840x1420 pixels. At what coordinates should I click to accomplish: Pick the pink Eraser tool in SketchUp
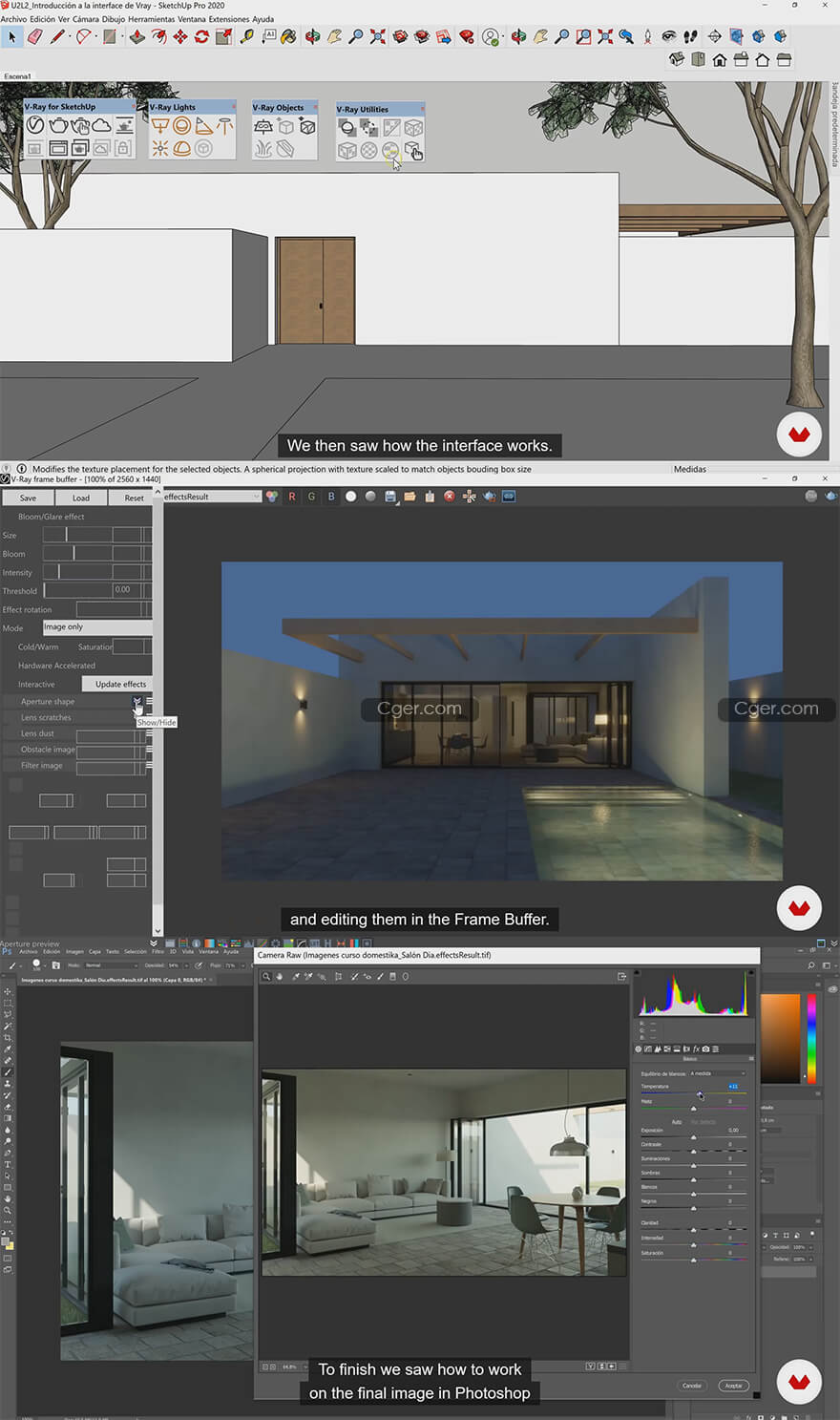(x=35, y=37)
